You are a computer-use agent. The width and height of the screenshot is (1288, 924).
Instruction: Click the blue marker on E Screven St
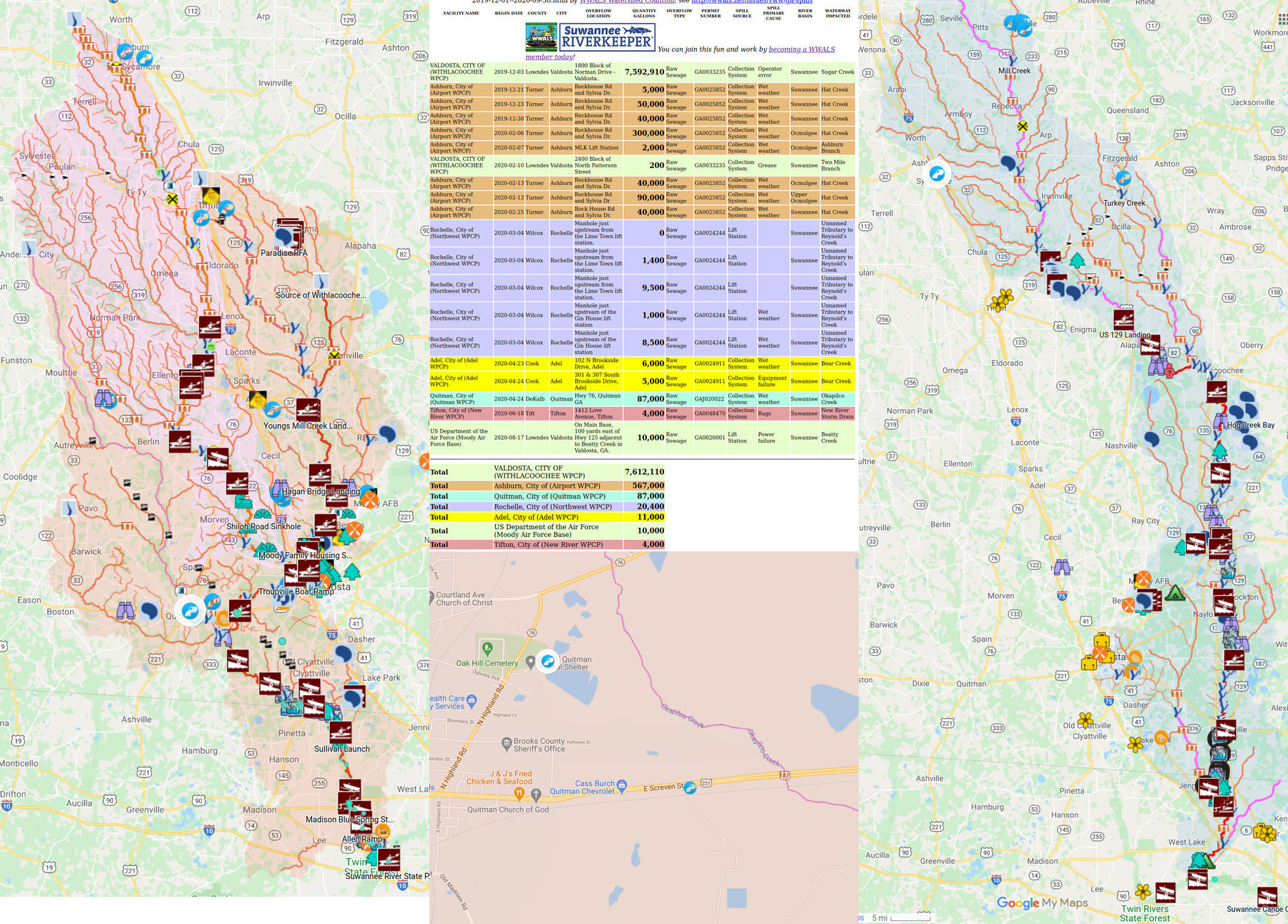(x=690, y=787)
